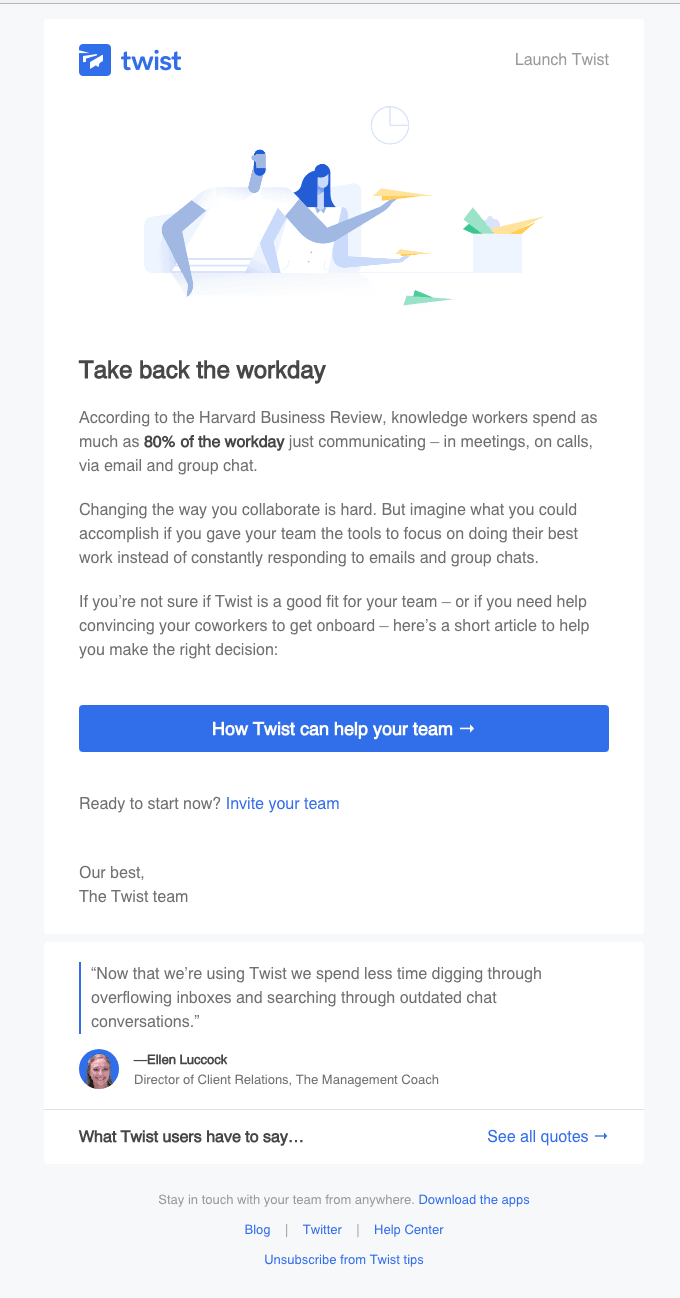Unsubscribe from Twist tips
Image resolution: width=680 pixels, height=1298 pixels.
pyautogui.click(x=344, y=1259)
